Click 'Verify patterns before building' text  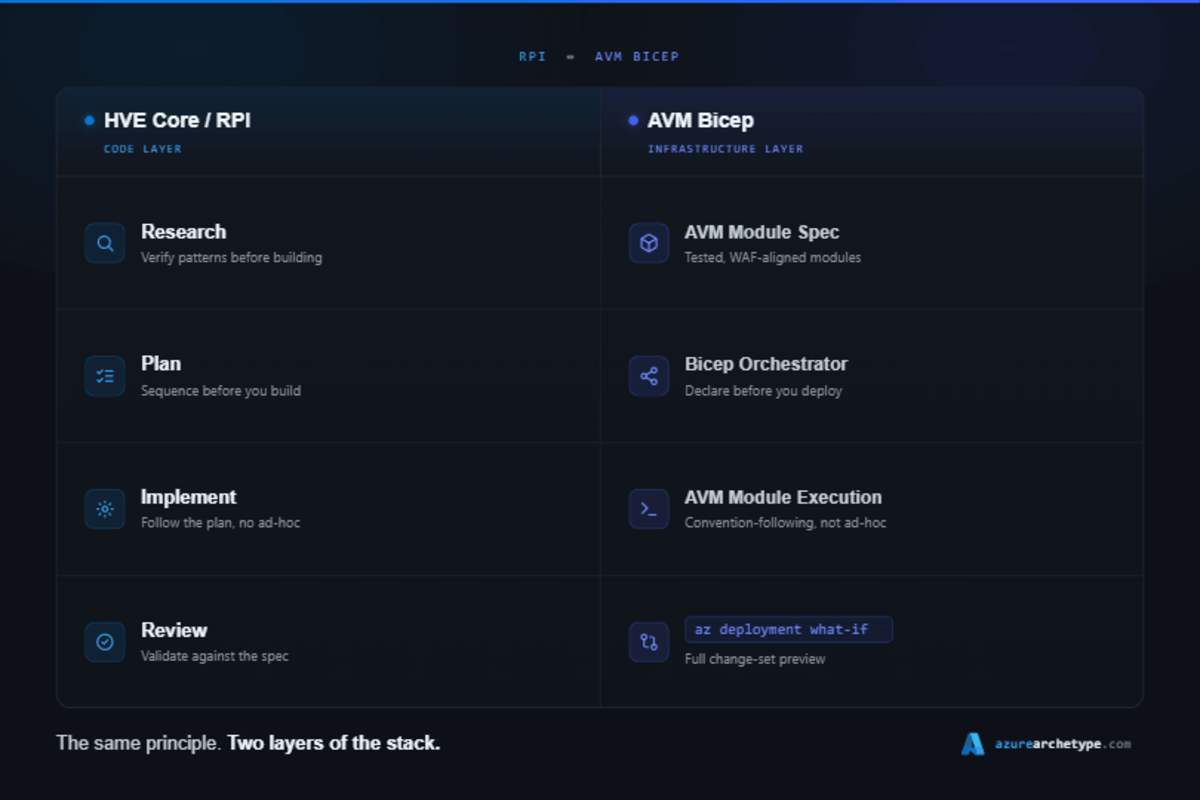point(231,258)
